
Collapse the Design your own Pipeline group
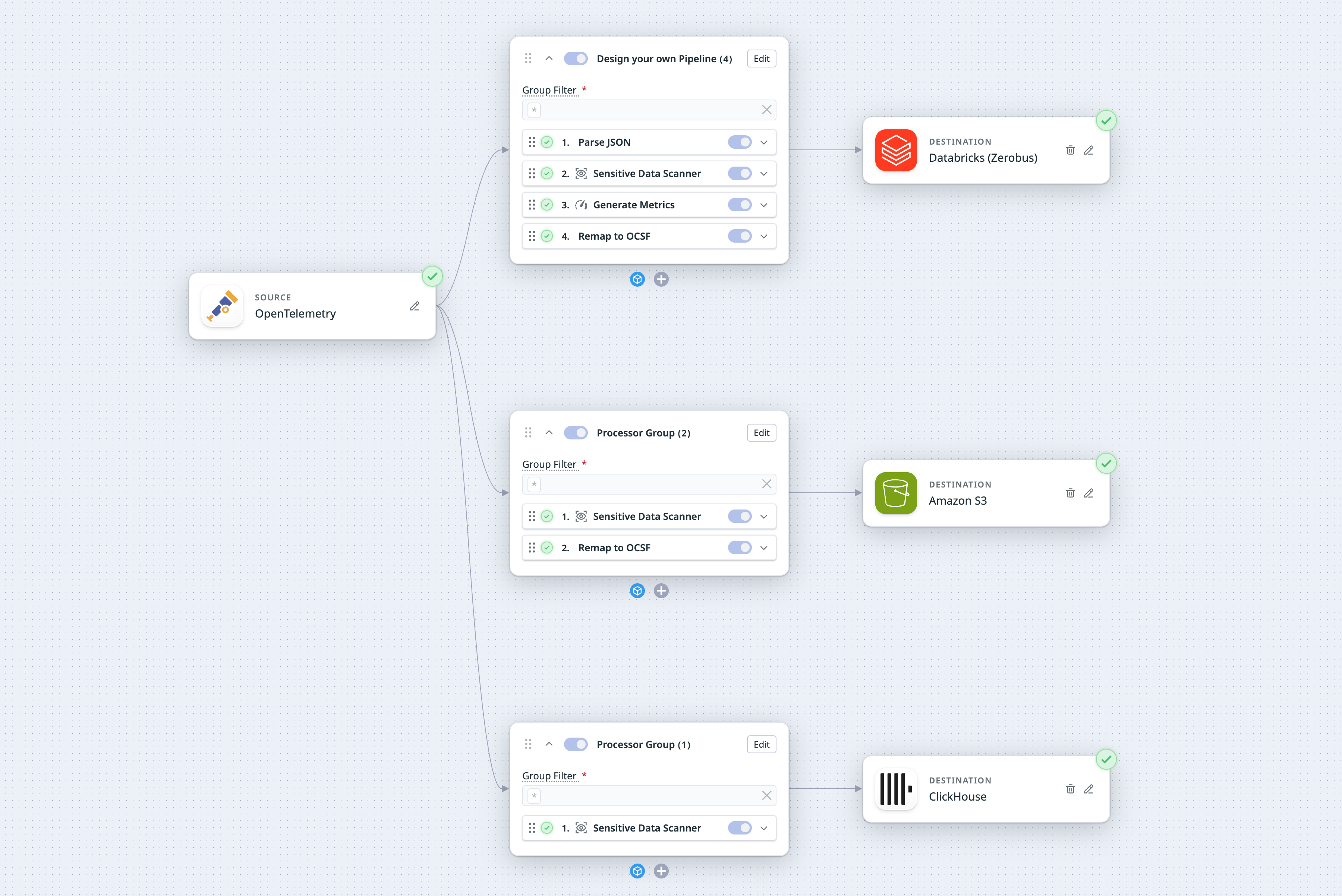(x=549, y=58)
